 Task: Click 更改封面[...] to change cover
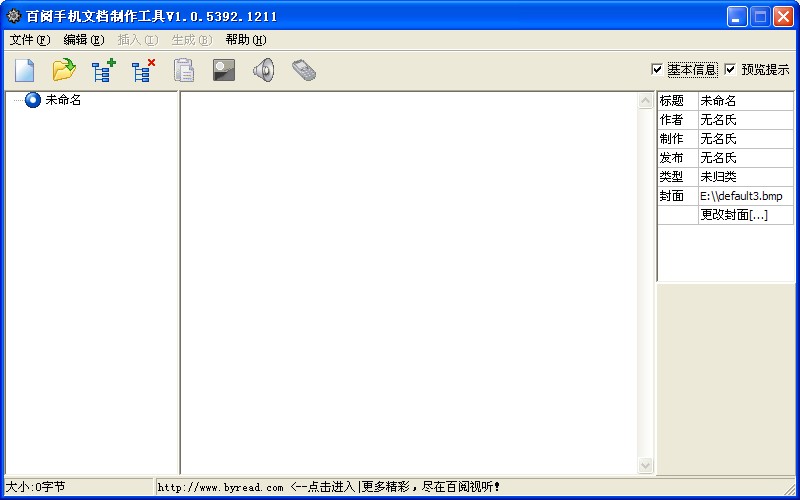(734, 215)
